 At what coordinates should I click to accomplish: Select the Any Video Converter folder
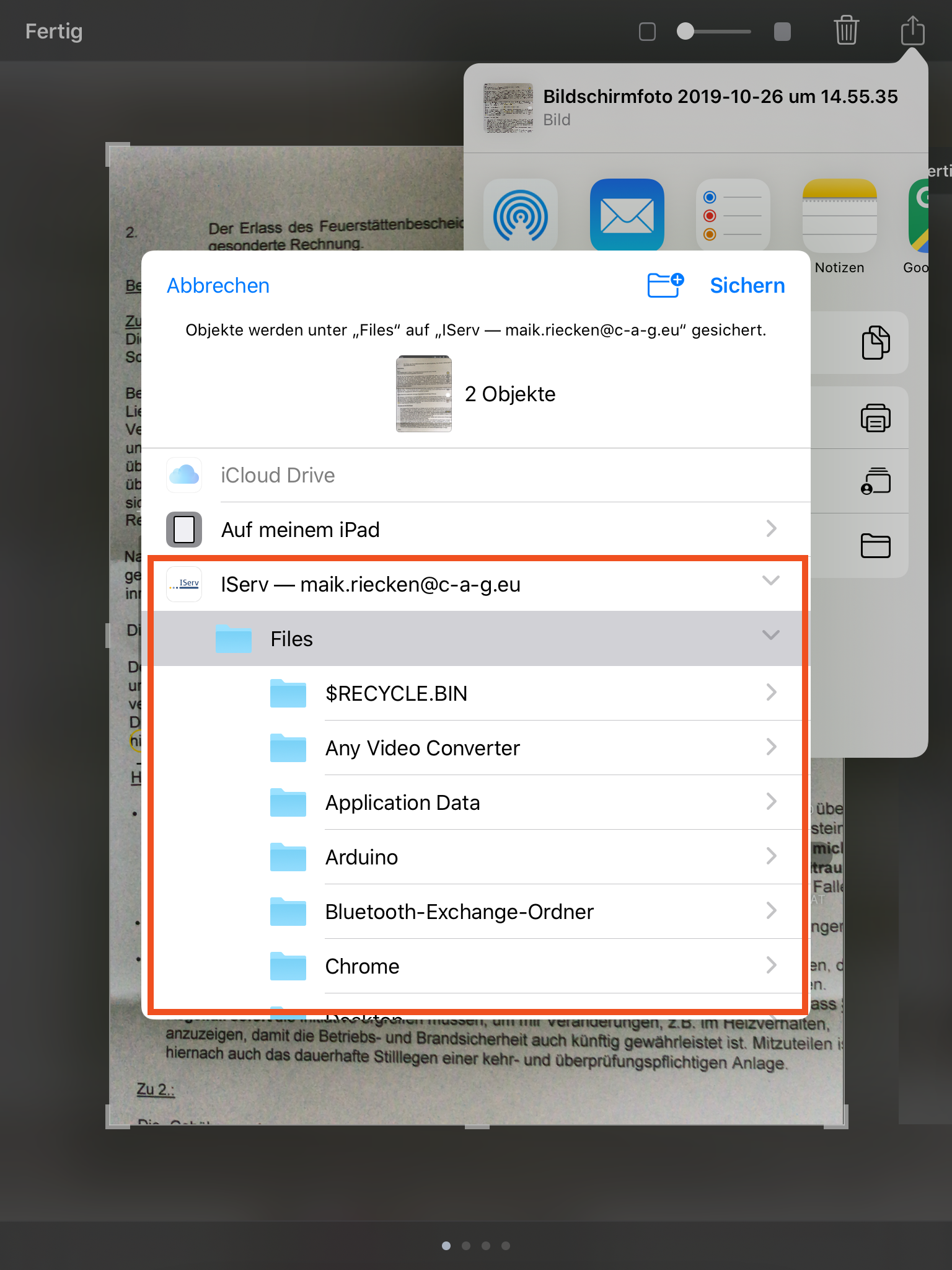tap(422, 748)
